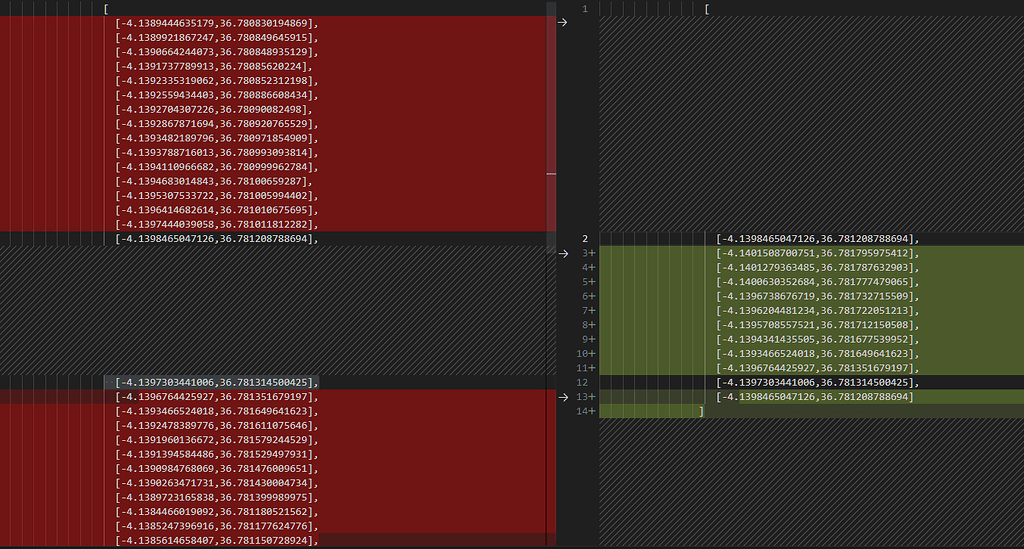
Task: Click the plus marker on line 14
Action: pyautogui.click(x=592, y=411)
